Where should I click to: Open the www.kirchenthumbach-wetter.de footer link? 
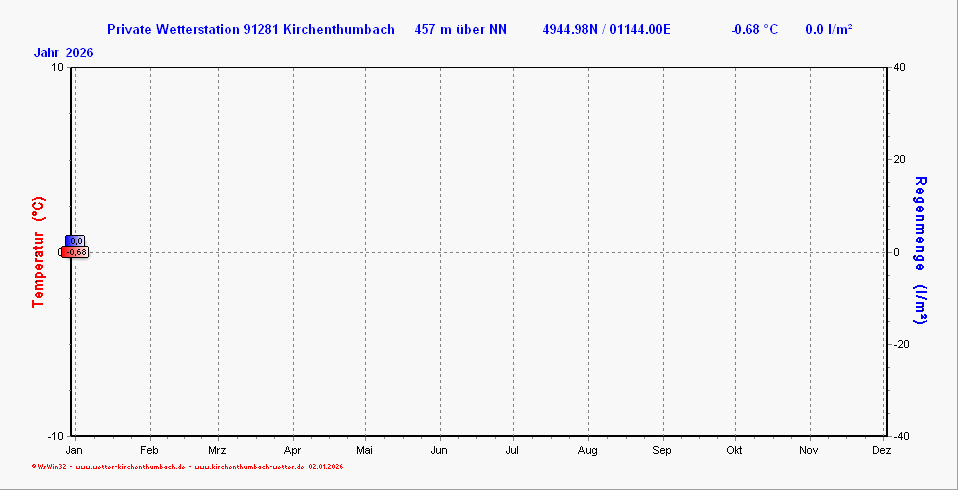[x=248, y=466]
